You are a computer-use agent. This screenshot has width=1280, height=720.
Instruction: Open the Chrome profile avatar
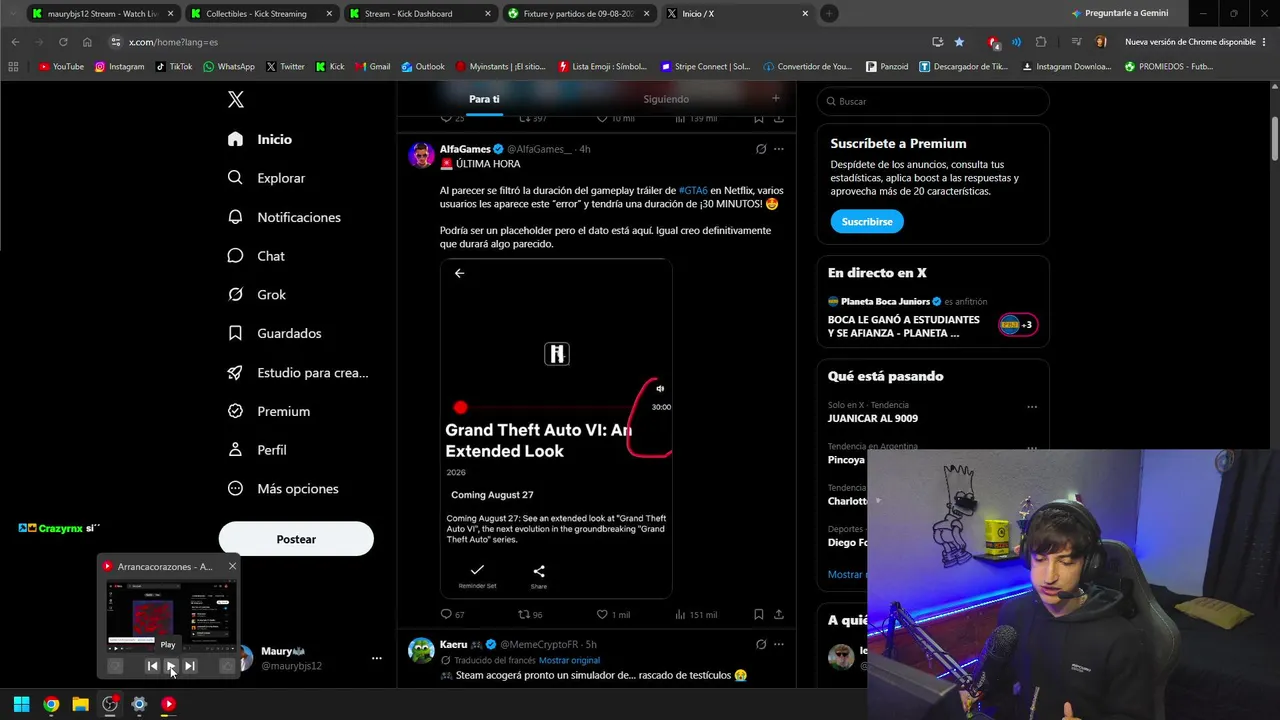tap(1101, 42)
